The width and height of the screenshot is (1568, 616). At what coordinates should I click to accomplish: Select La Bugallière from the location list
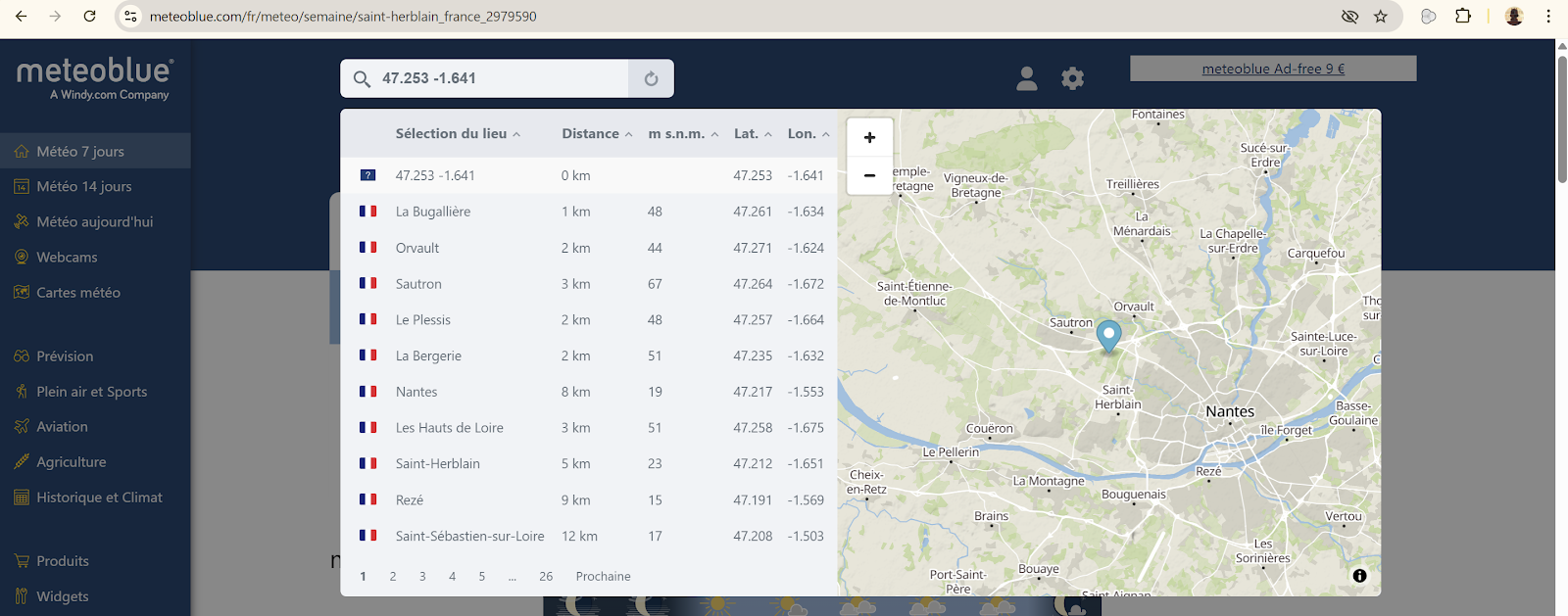pos(589,212)
